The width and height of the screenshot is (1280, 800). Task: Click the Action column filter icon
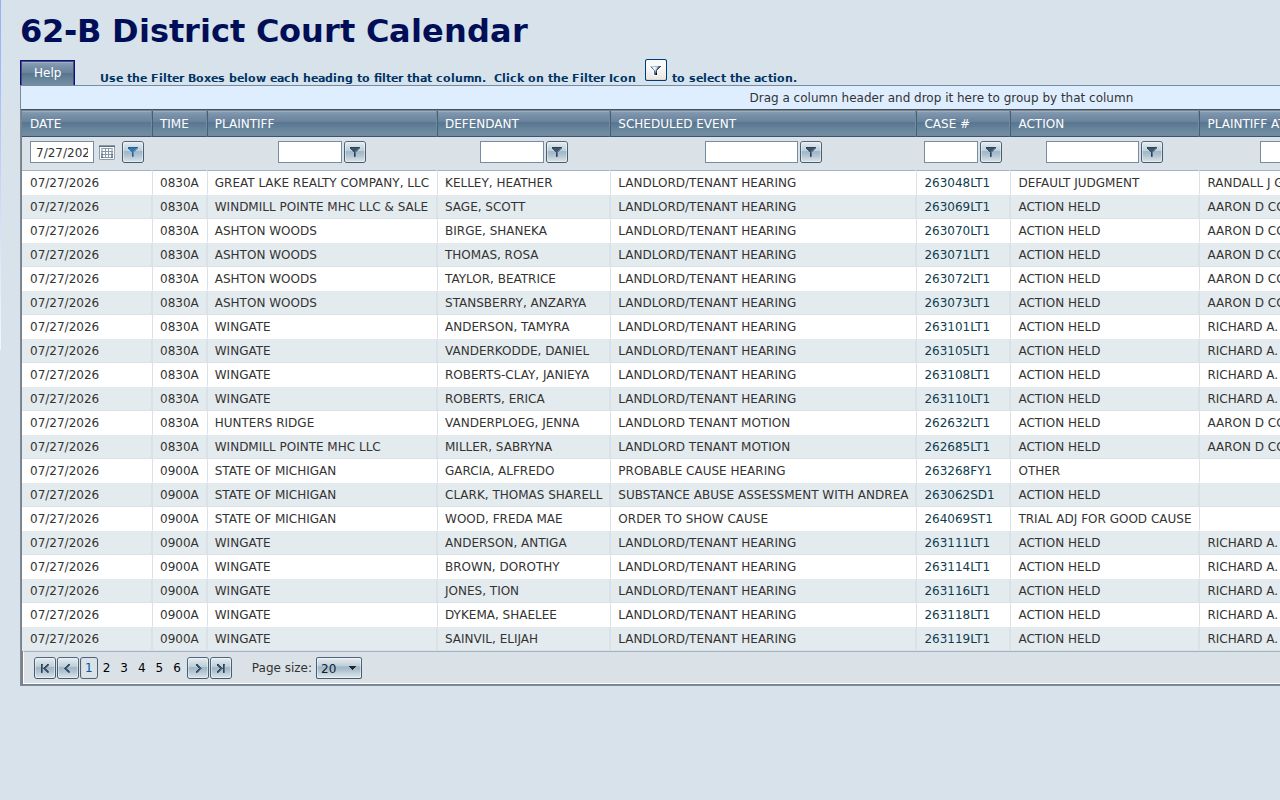[1152, 152]
